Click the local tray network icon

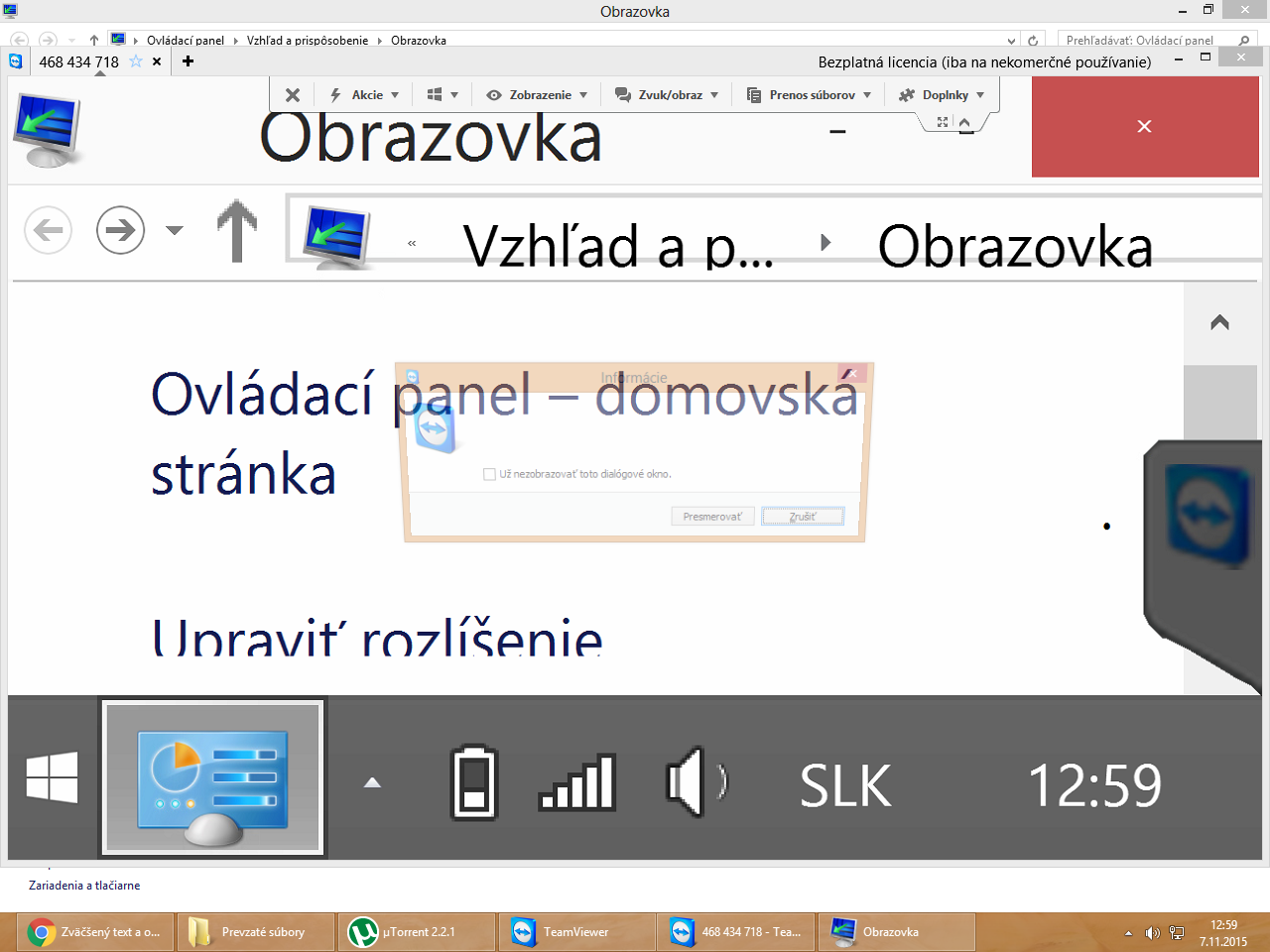1177,933
